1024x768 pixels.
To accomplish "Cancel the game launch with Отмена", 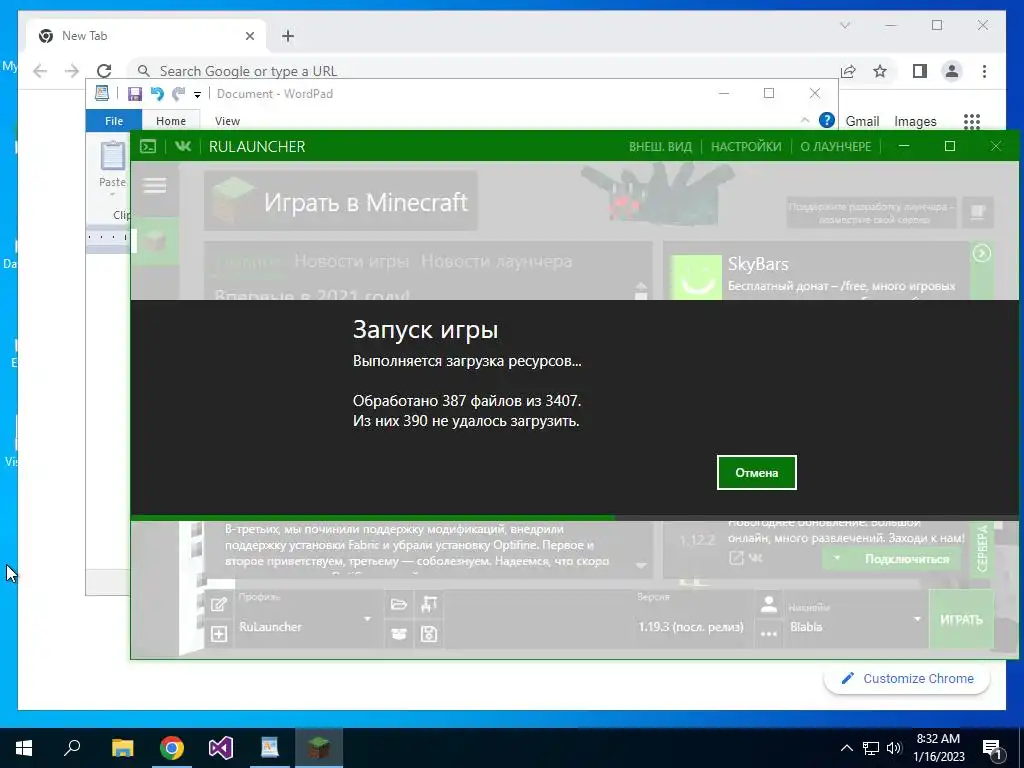I will [756, 472].
